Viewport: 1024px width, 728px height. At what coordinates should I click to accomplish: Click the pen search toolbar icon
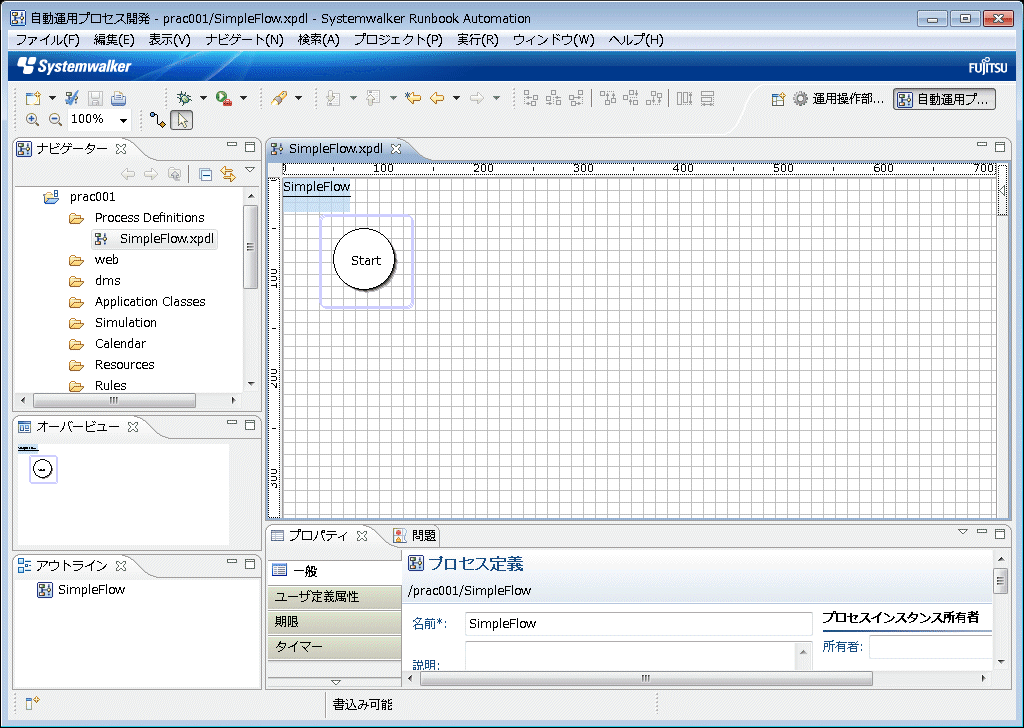280,99
